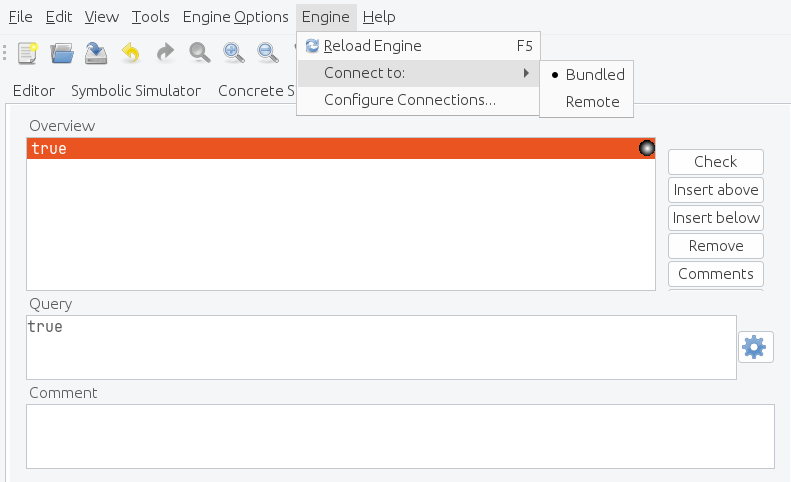Choose Reload Engine menu entry
This screenshot has width=791, height=482.
click(x=418, y=46)
